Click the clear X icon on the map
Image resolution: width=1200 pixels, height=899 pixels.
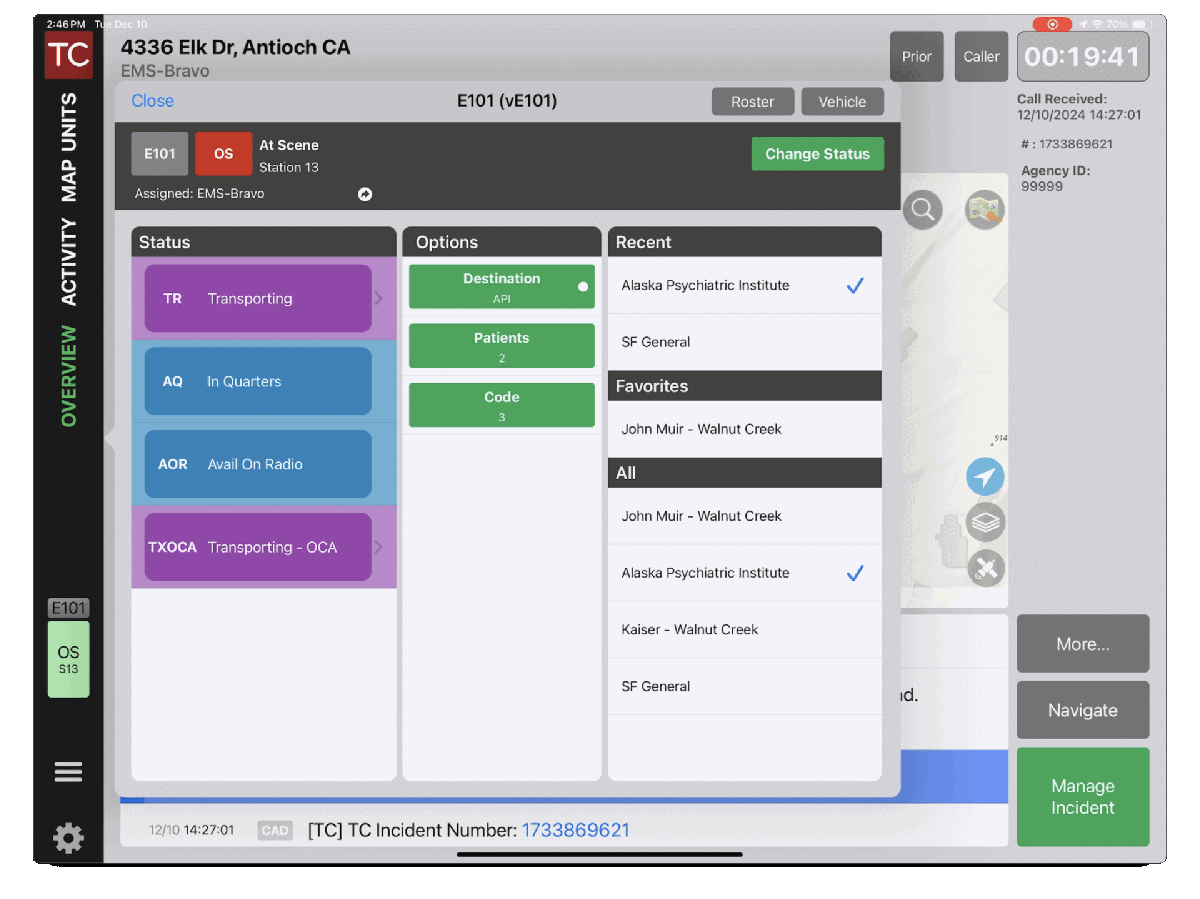[x=985, y=568]
